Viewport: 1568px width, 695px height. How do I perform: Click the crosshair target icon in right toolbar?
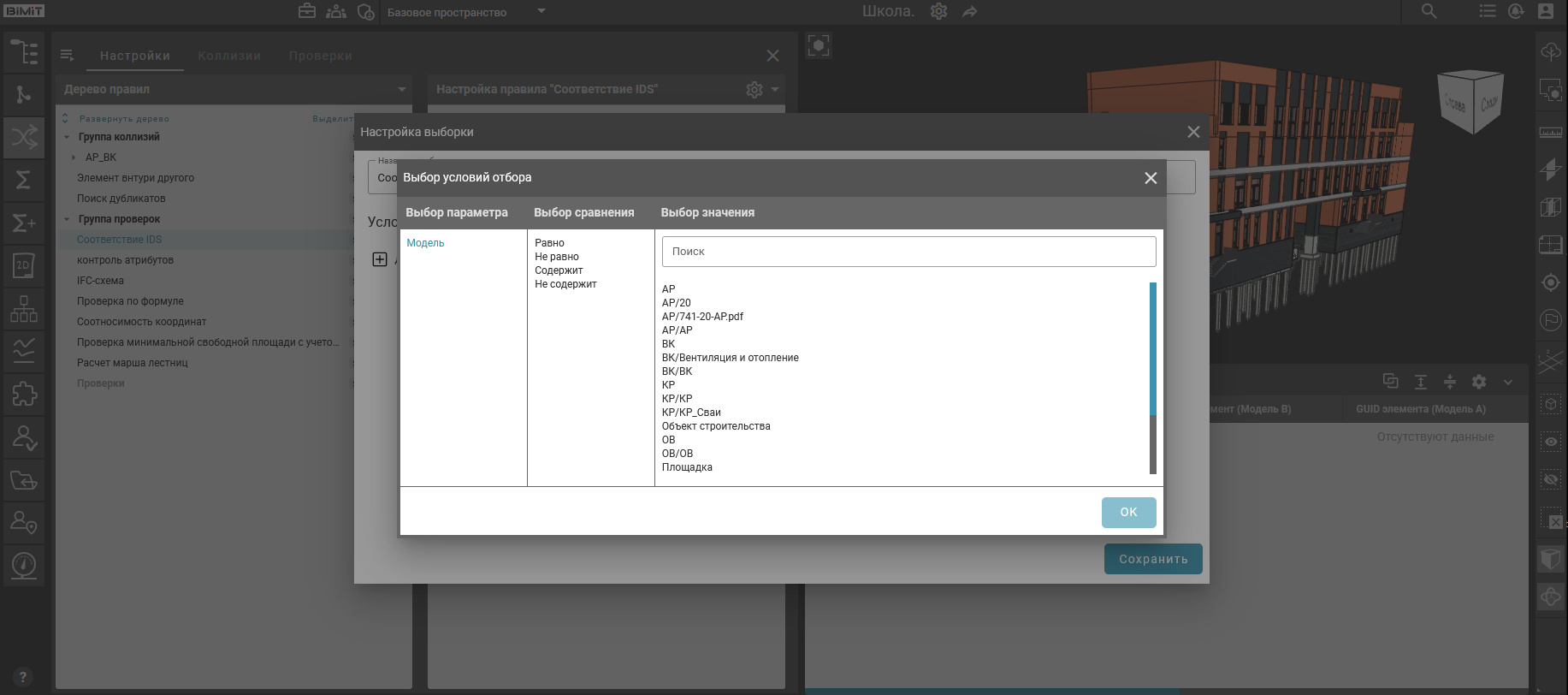1551,282
